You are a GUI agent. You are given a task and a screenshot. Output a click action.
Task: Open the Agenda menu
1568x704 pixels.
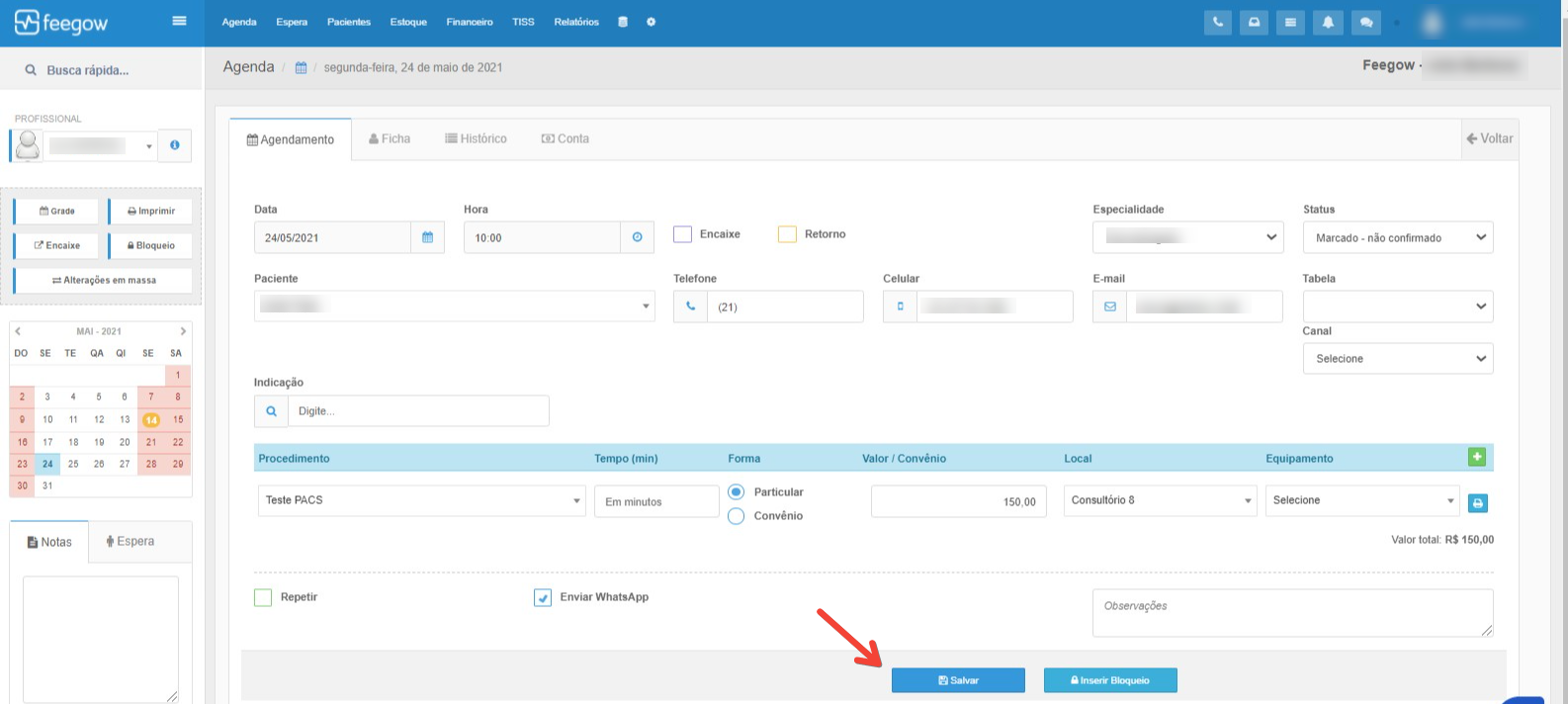(239, 22)
